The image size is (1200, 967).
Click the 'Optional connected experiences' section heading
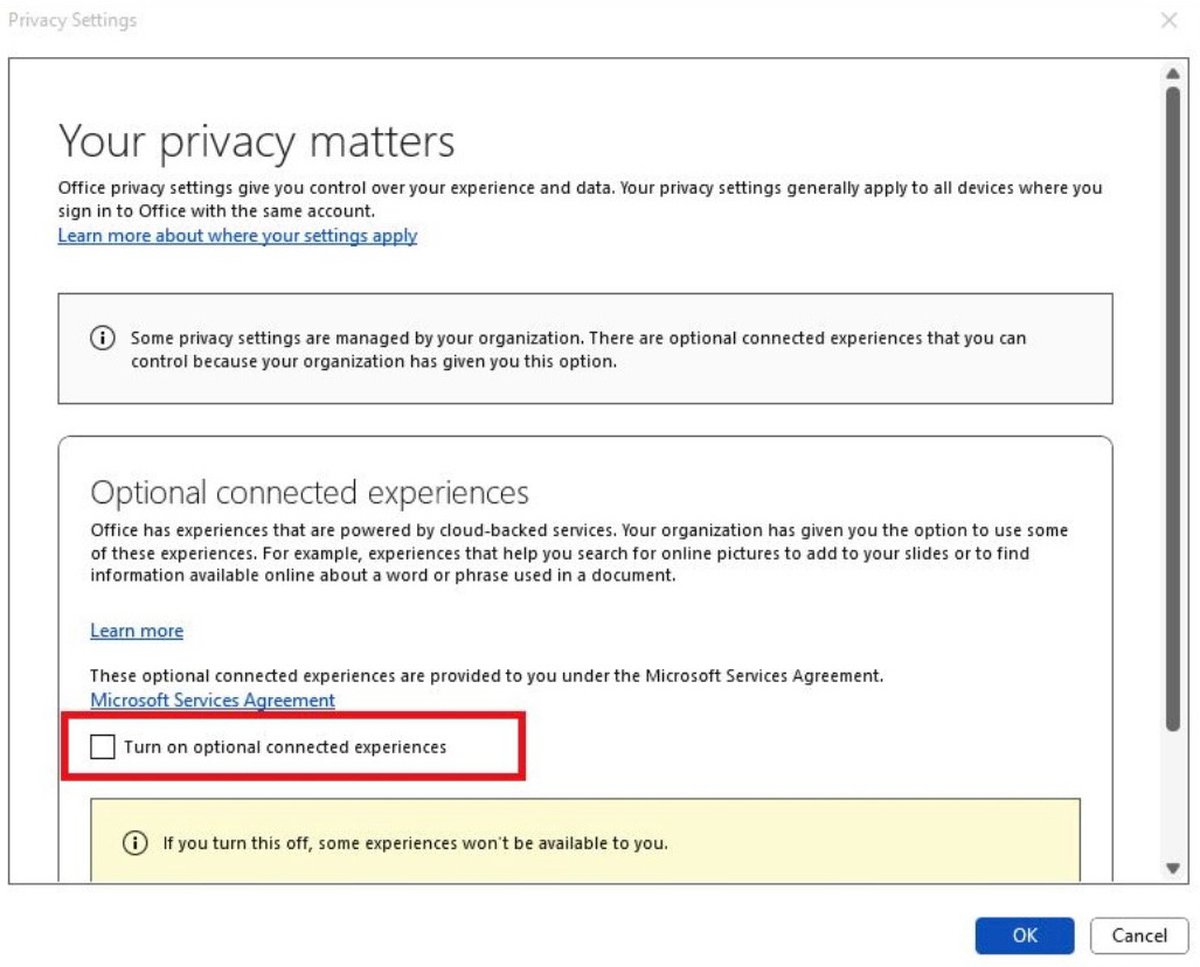[x=309, y=493]
